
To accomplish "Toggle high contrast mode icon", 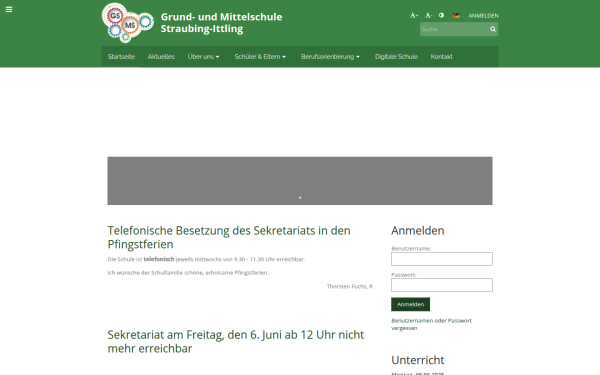I will click(441, 15).
